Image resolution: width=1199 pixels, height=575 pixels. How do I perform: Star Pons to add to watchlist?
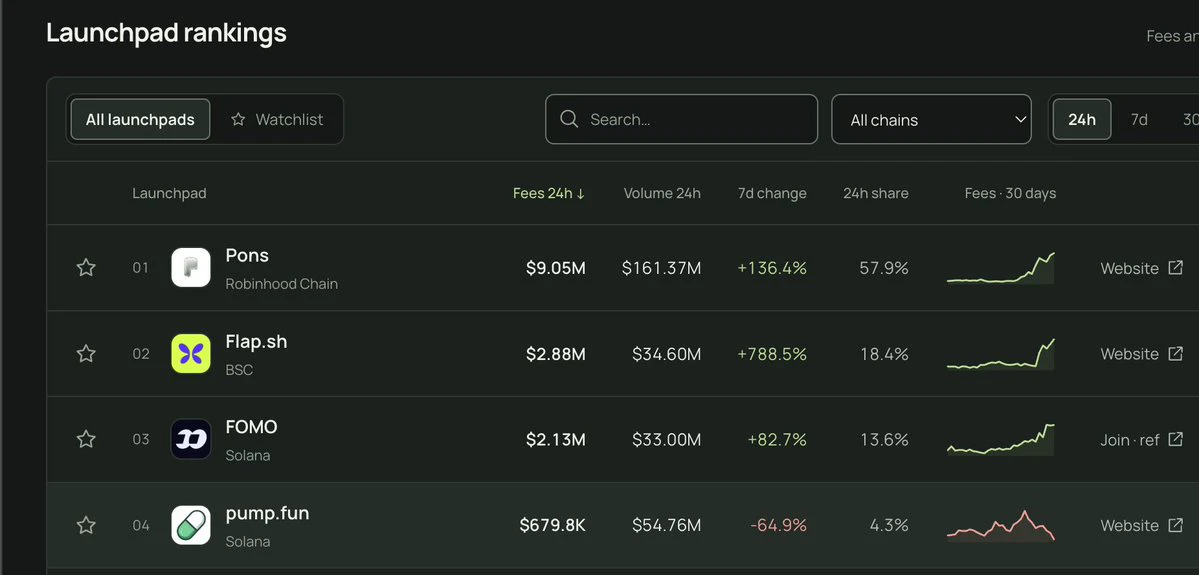click(x=86, y=268)
